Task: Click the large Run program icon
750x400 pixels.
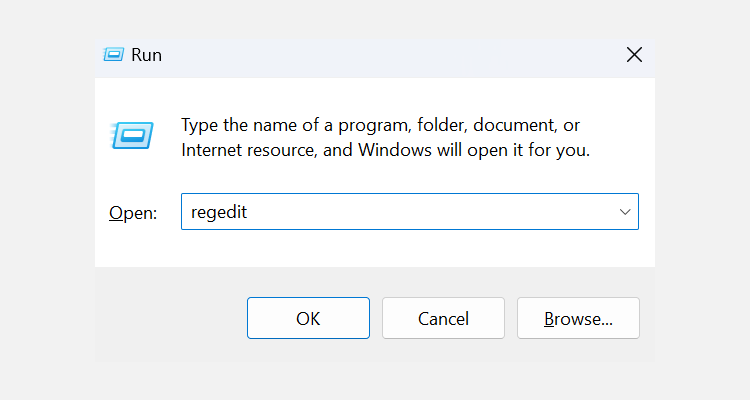Action: click(131, 134)
